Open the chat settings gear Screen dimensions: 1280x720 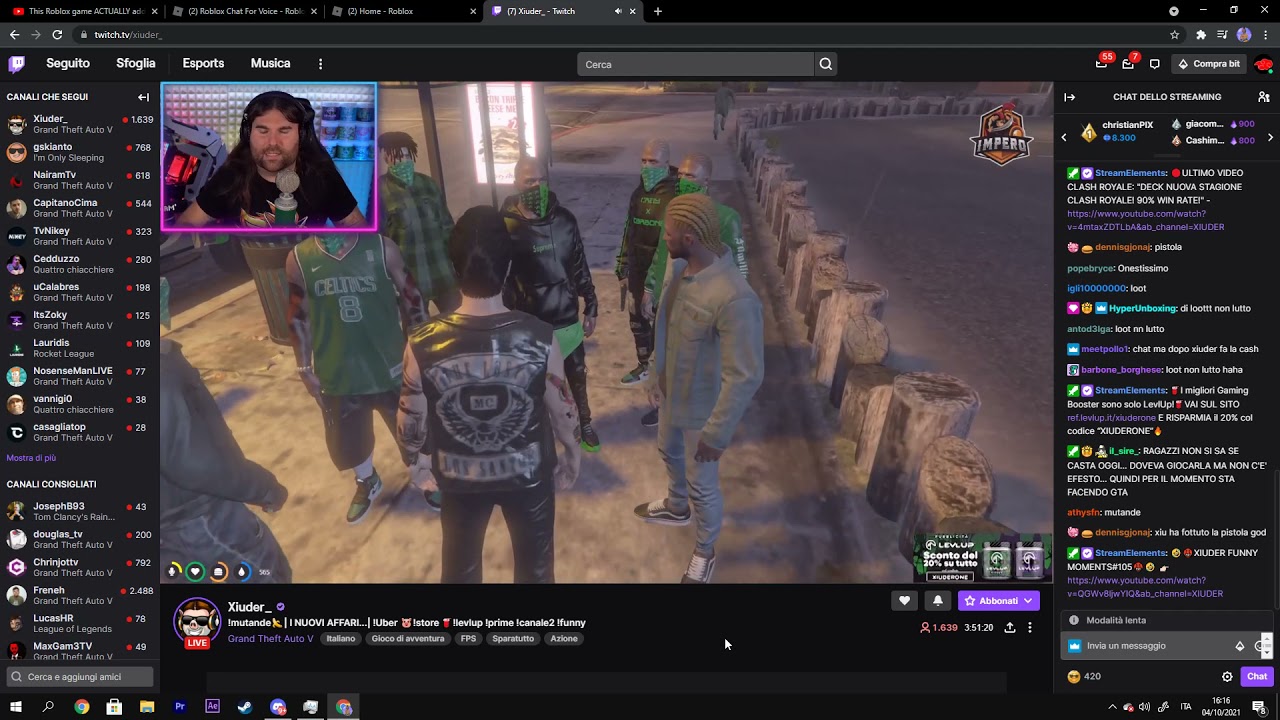coord(1227,677)
